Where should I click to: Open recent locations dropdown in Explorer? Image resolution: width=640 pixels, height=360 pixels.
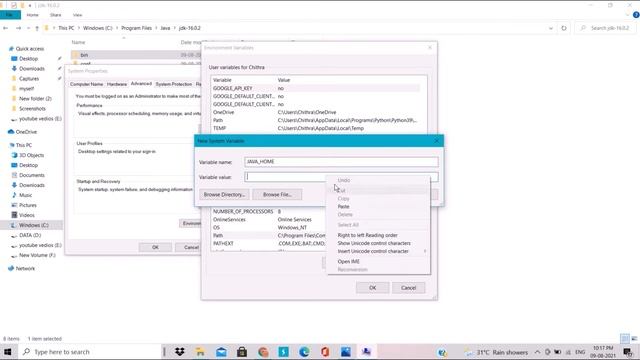point(28,28)
